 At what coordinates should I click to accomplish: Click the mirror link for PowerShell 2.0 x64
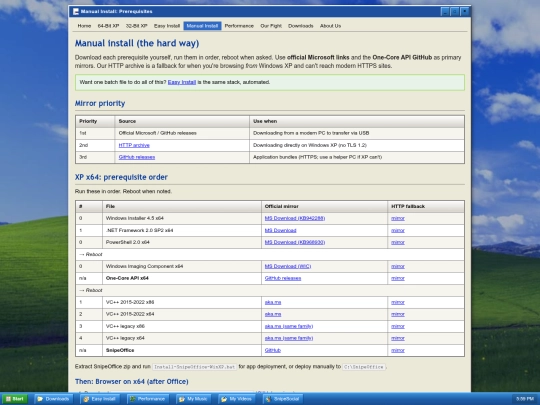pyautogui.click(x=398, y=242)
